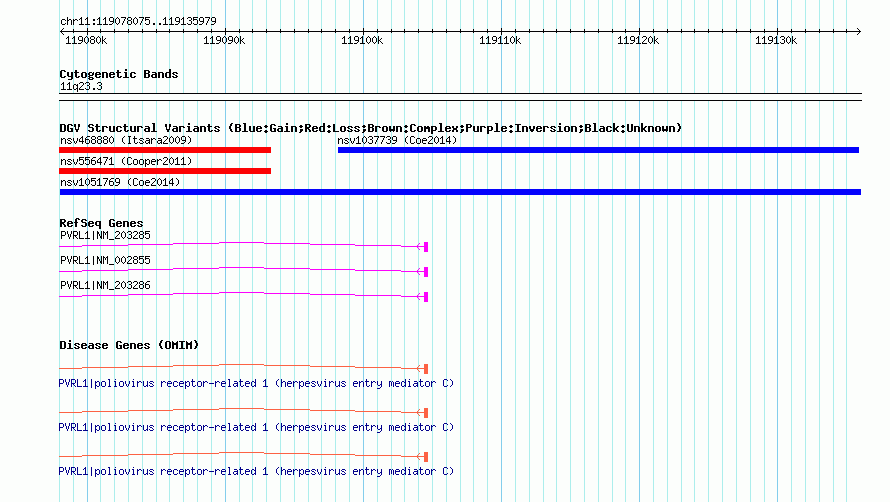Click the exon arrow of NM_002855 transcript

click(x=422, y=271)
